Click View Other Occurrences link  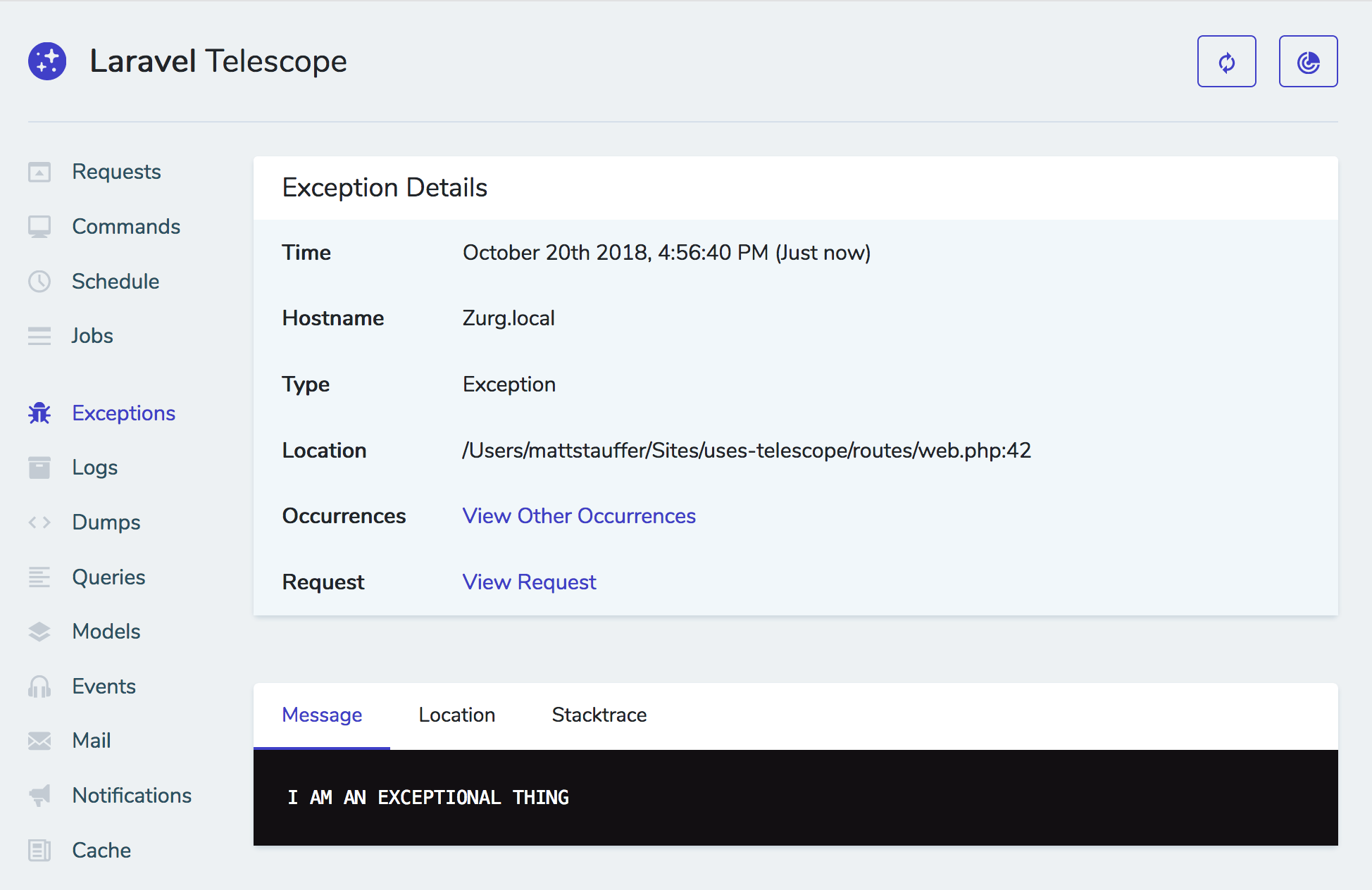point(578,515)
